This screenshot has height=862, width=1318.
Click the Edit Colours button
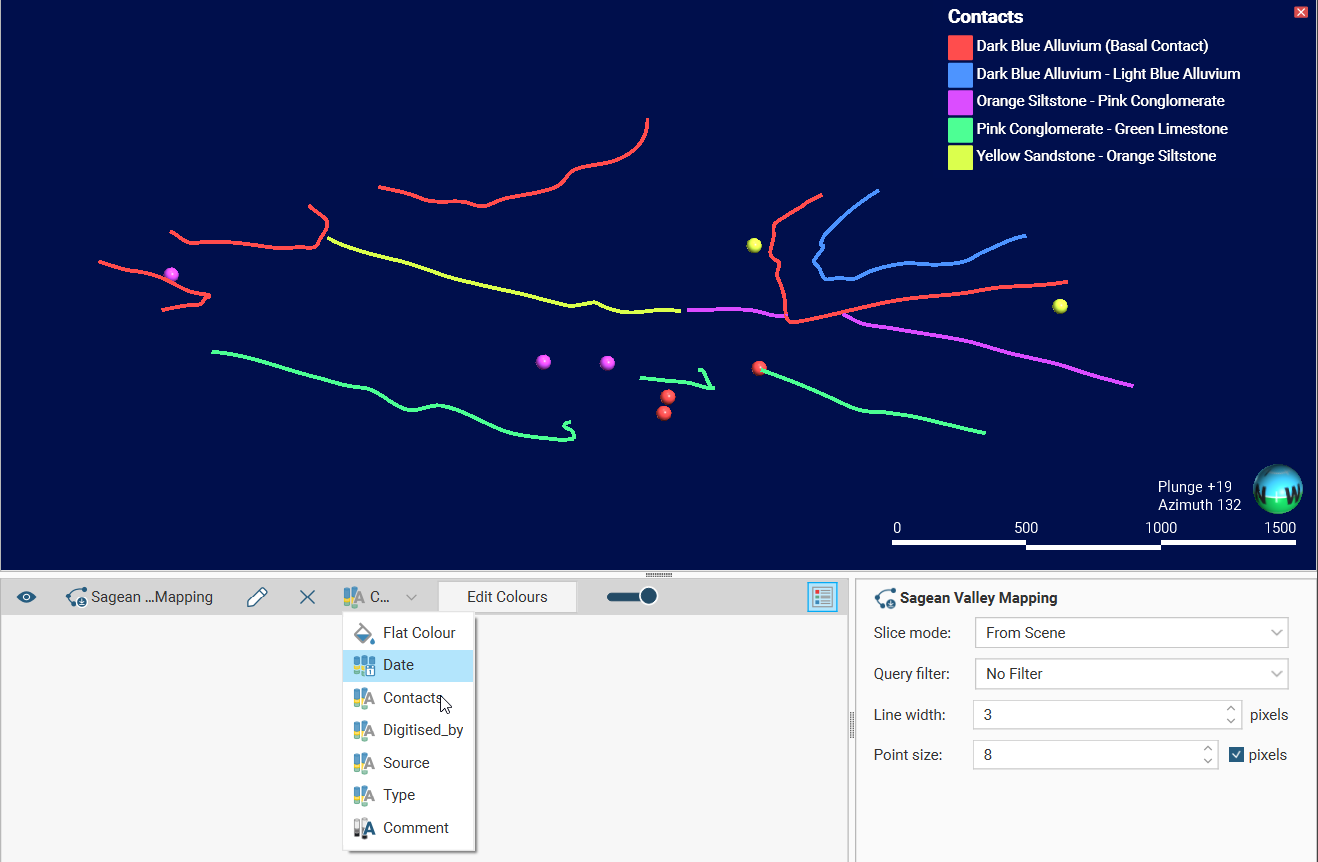click(x=507, y=597)
